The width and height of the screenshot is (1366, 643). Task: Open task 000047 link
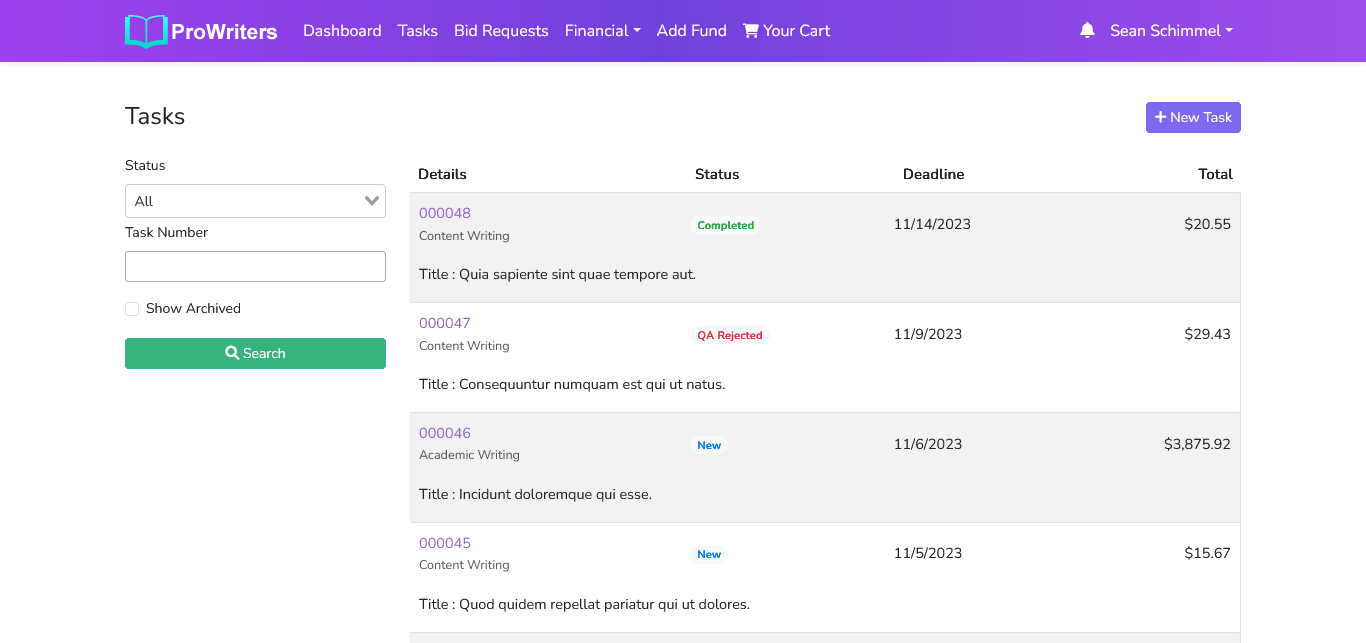[444, 323]
